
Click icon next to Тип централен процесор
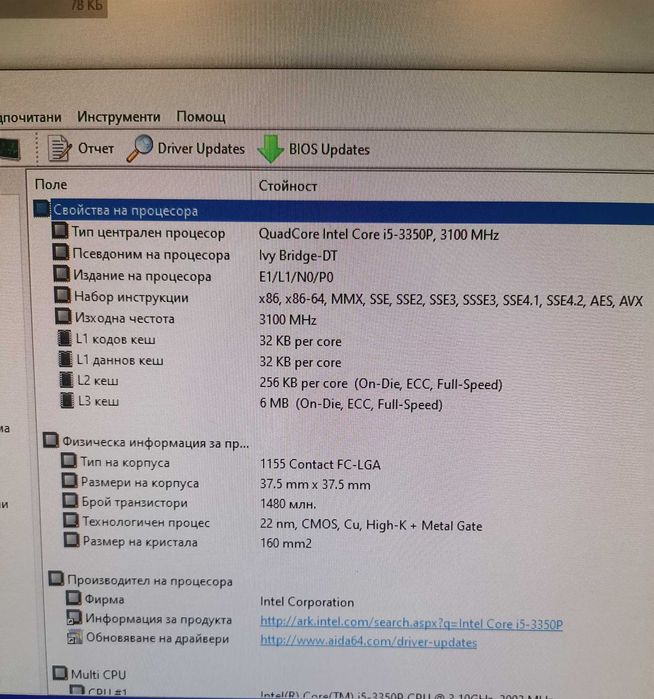point(60,231)
